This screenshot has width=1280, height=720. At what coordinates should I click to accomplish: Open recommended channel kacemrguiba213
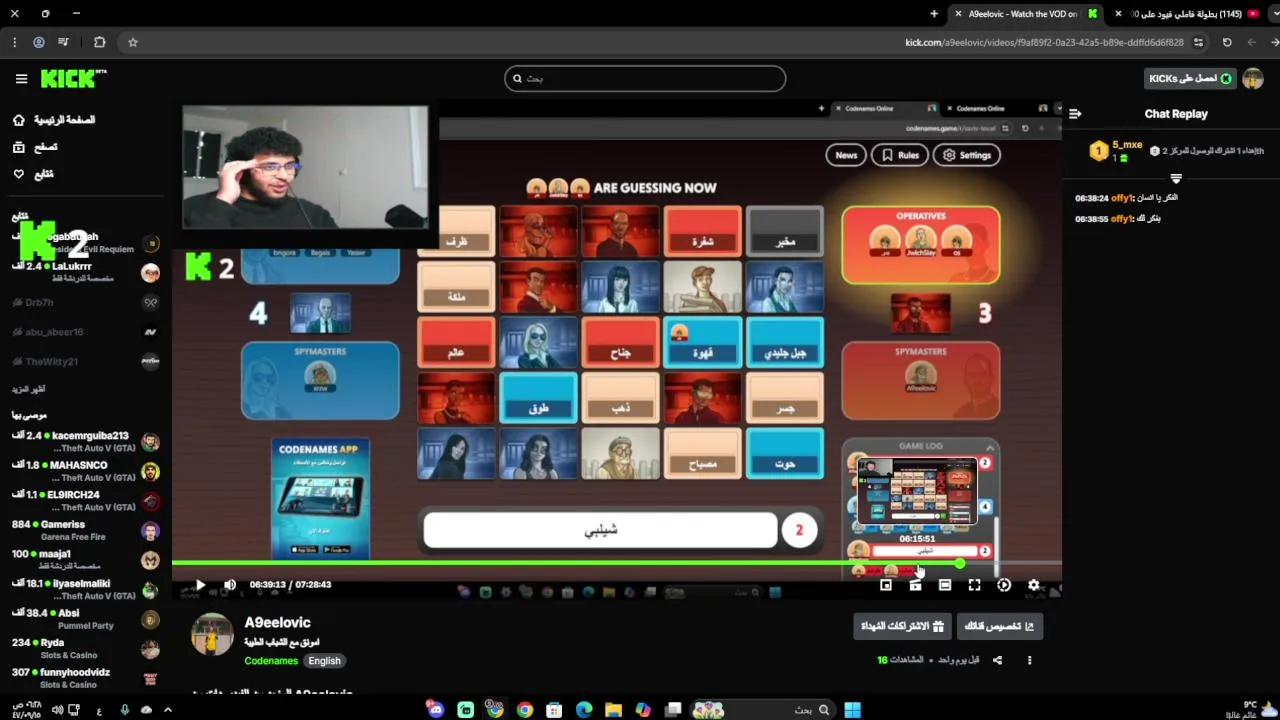point(85,442)
